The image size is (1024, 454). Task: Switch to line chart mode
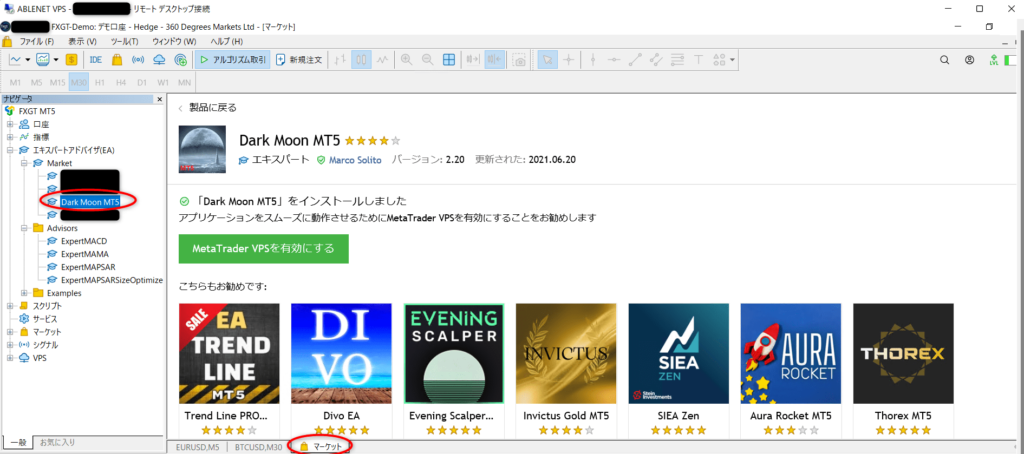click(x=383, y=59)
